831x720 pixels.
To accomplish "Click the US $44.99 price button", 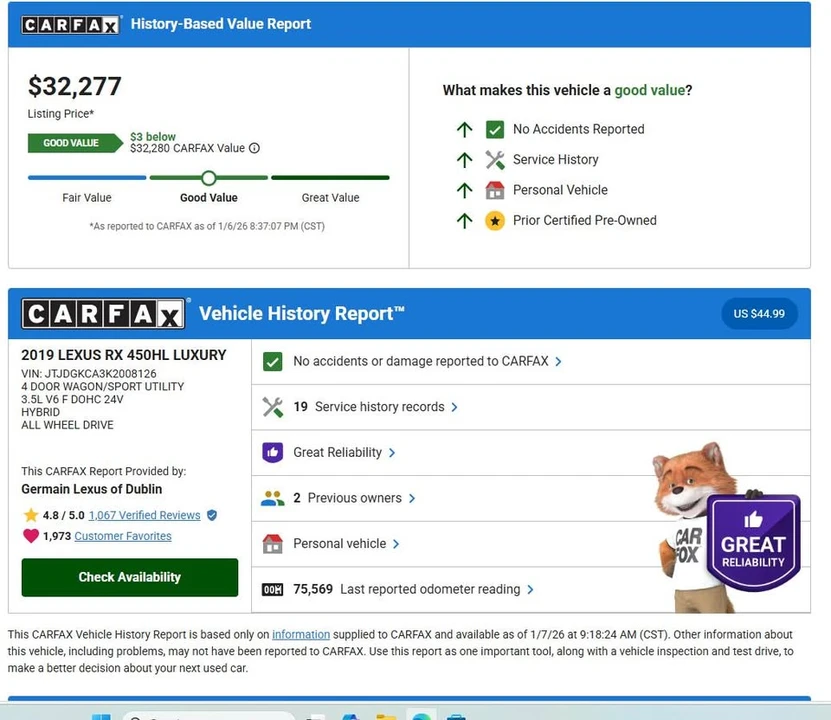I will 759,314.
